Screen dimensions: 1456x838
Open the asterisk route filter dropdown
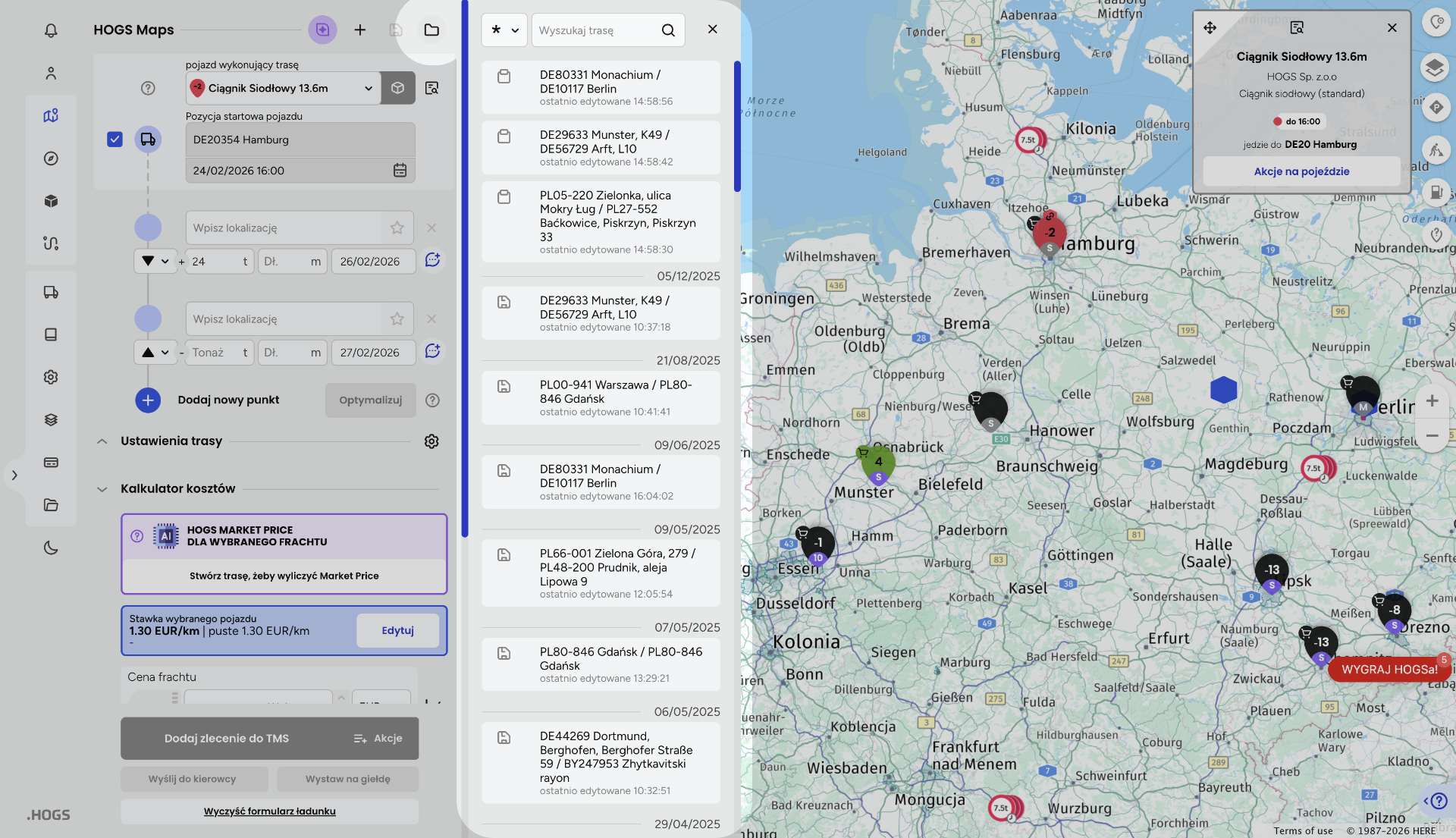coord(504,30)
